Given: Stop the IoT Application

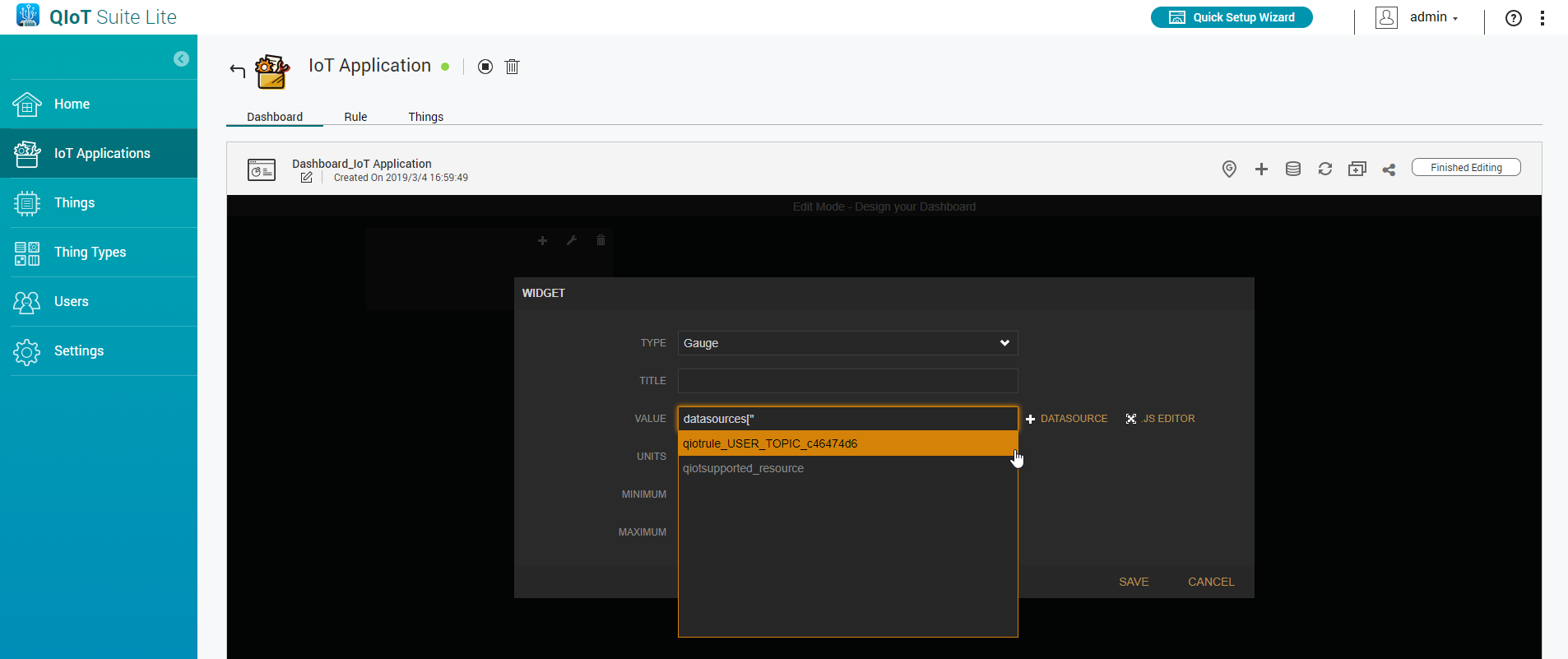Looking at the screenshot, I should click(x=485, y=67).
